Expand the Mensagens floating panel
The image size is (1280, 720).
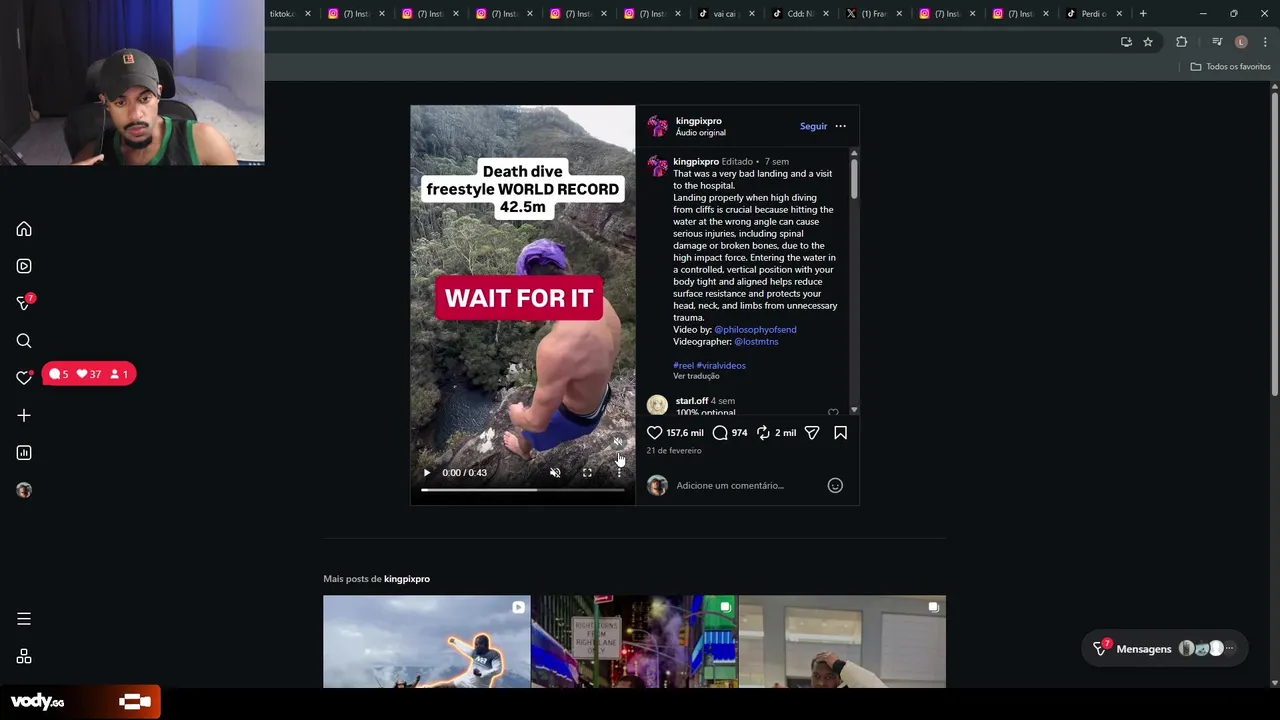pos(1166,649)
